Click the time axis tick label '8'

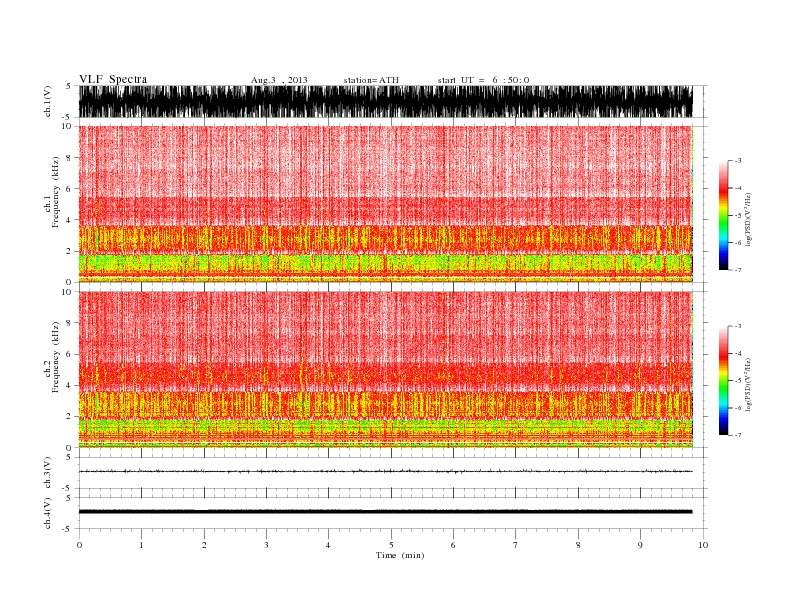[x=578, y=545]
